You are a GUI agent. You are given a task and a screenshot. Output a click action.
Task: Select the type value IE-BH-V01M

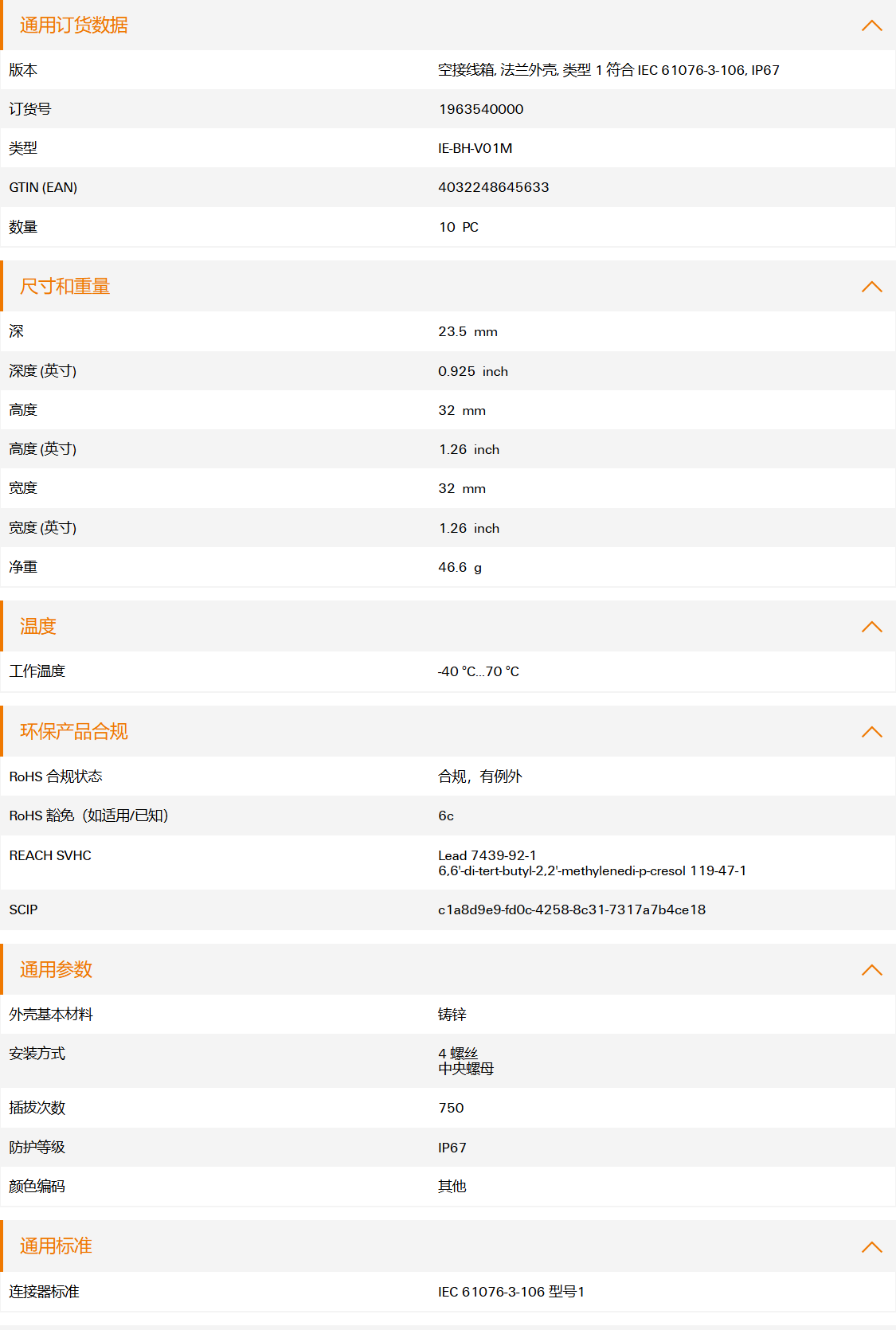(475, 148)
